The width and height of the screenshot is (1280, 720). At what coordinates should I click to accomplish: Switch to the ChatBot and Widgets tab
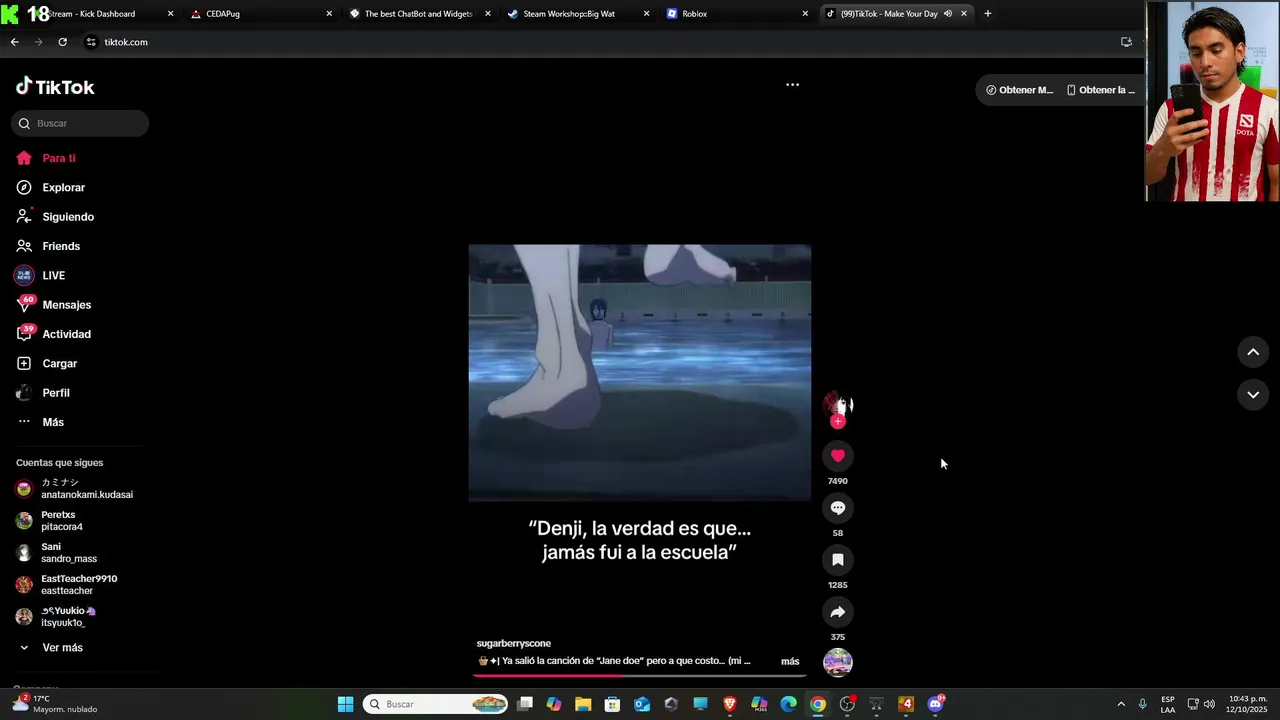420,14
